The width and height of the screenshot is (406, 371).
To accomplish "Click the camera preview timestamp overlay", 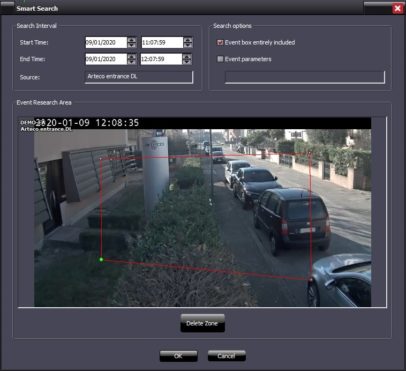I will pos(87,123).
